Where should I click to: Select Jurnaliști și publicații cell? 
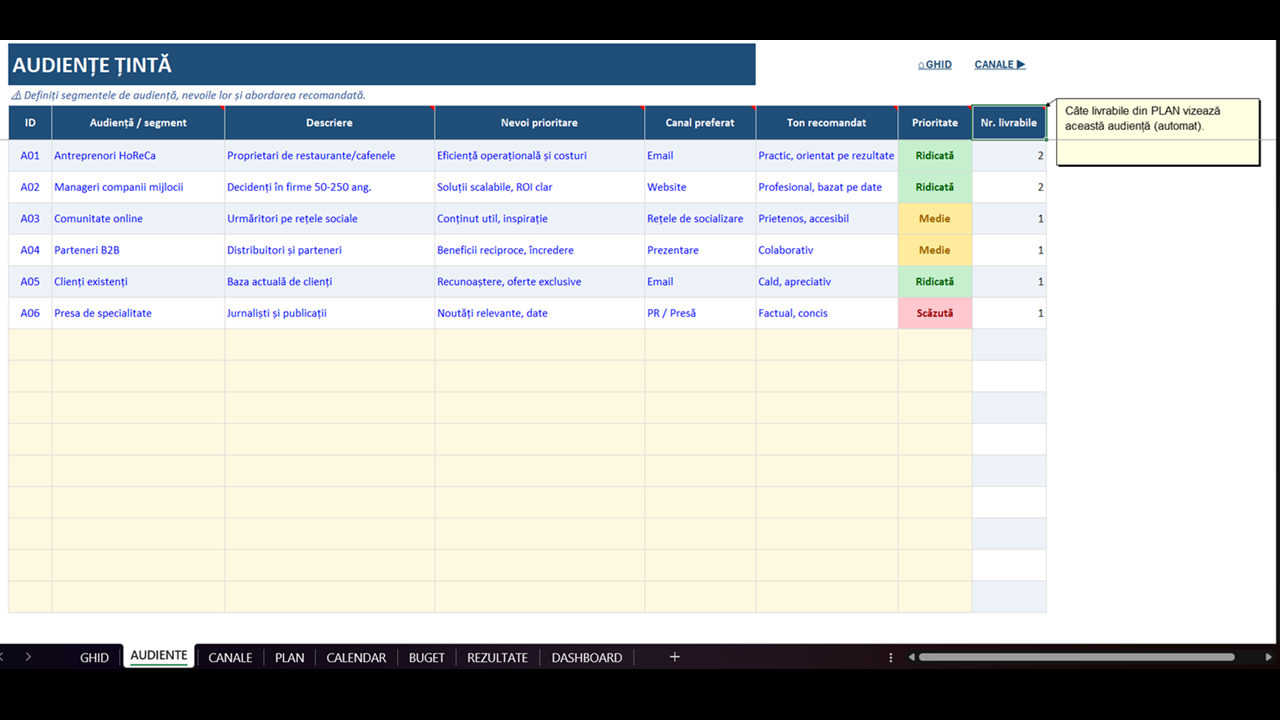(330, 313)
